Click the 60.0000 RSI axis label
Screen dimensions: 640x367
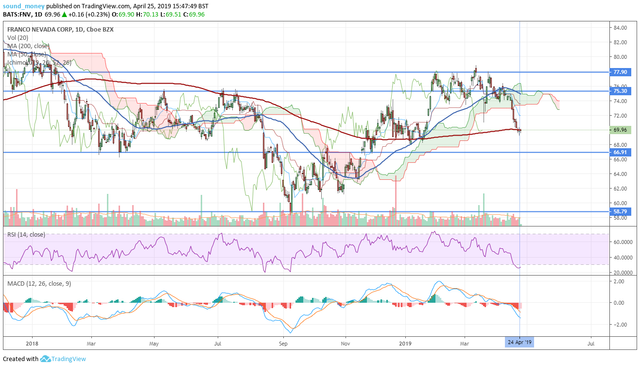tap(623, 242)
